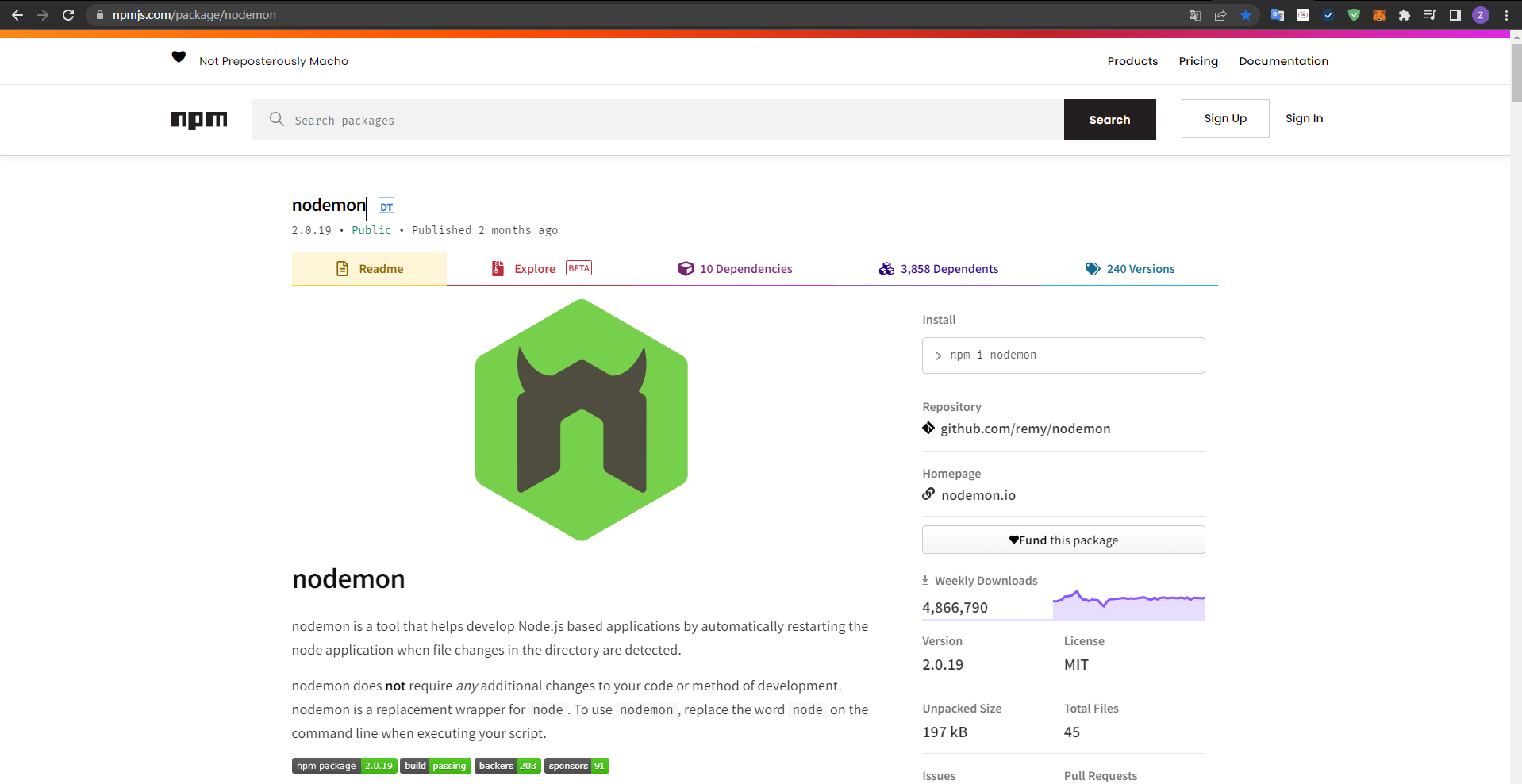The image size is (1522, 784).
Task: Click the translate page icon in the address bar
Action: pyautogui.click(x=1195, y=15)
